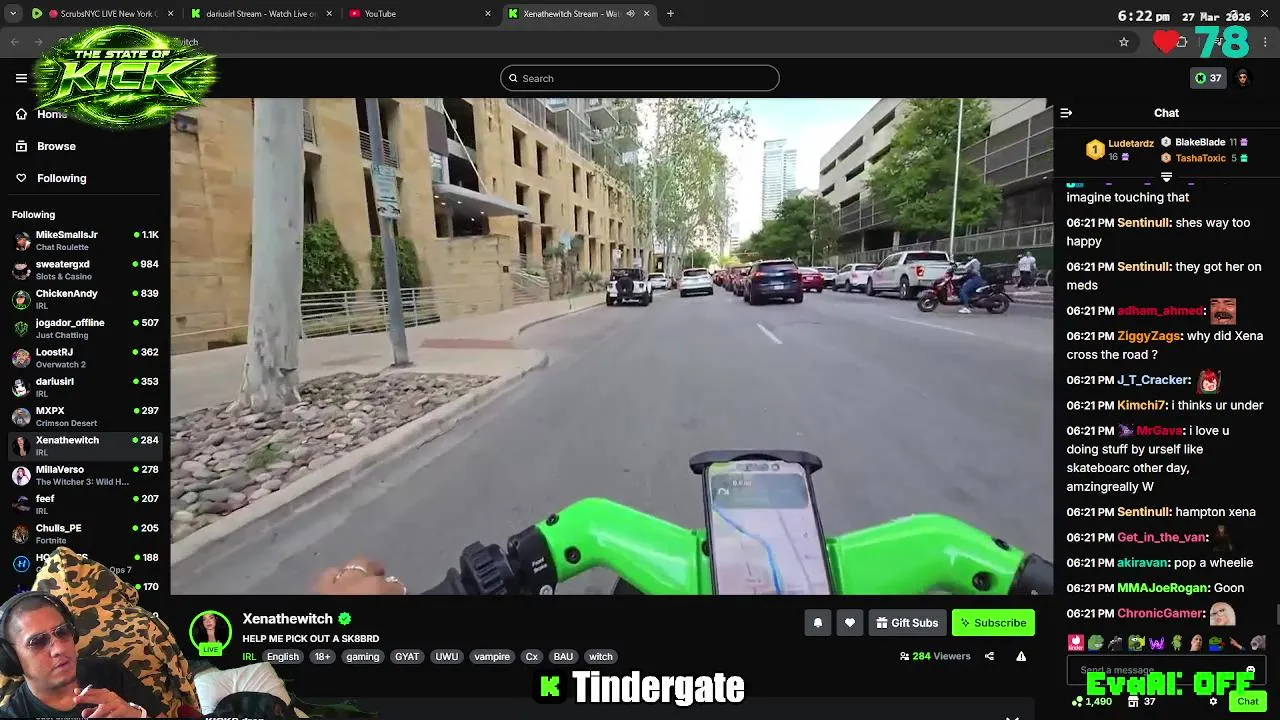Viewport: 1280px width, 720px height.
Task: Open sweatergxd Slots & Casino channel
Action: (x=85, y=270)
